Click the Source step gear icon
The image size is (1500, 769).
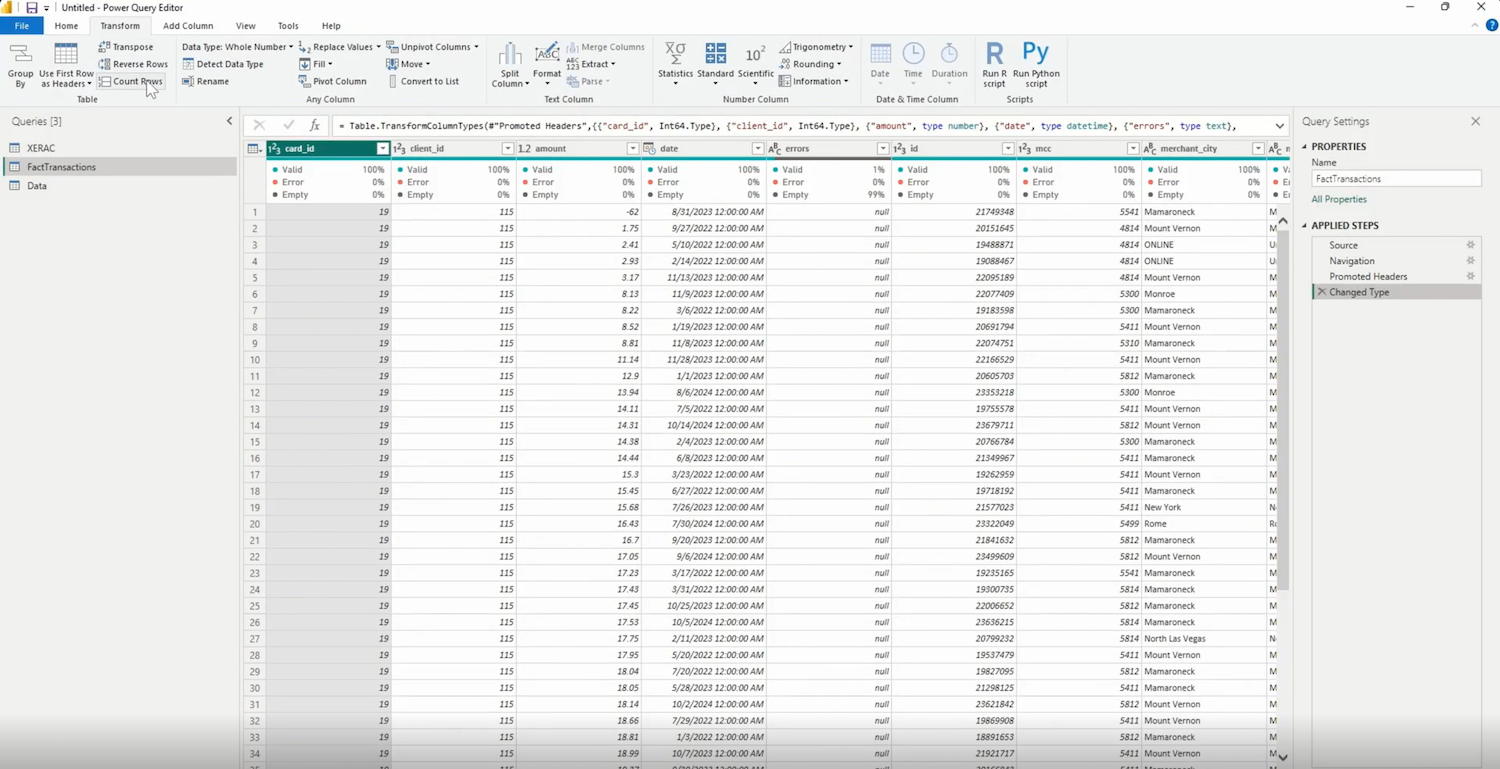coord(1470,245)
